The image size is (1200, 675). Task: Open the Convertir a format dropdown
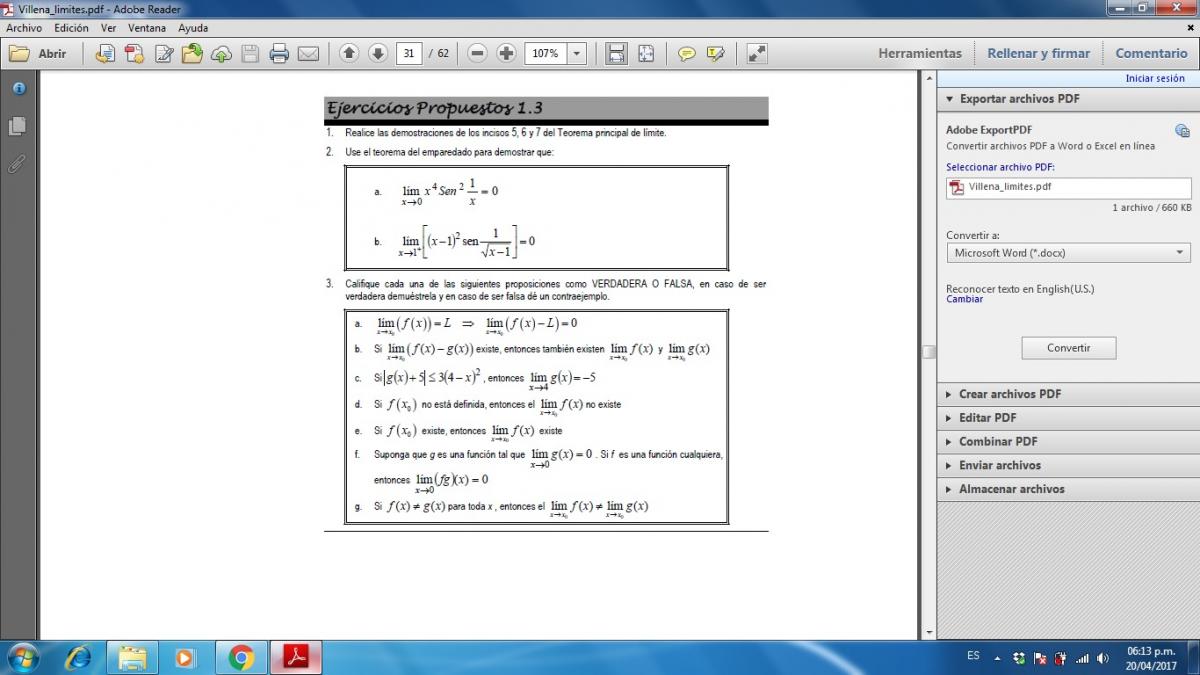click(1068, 253)
